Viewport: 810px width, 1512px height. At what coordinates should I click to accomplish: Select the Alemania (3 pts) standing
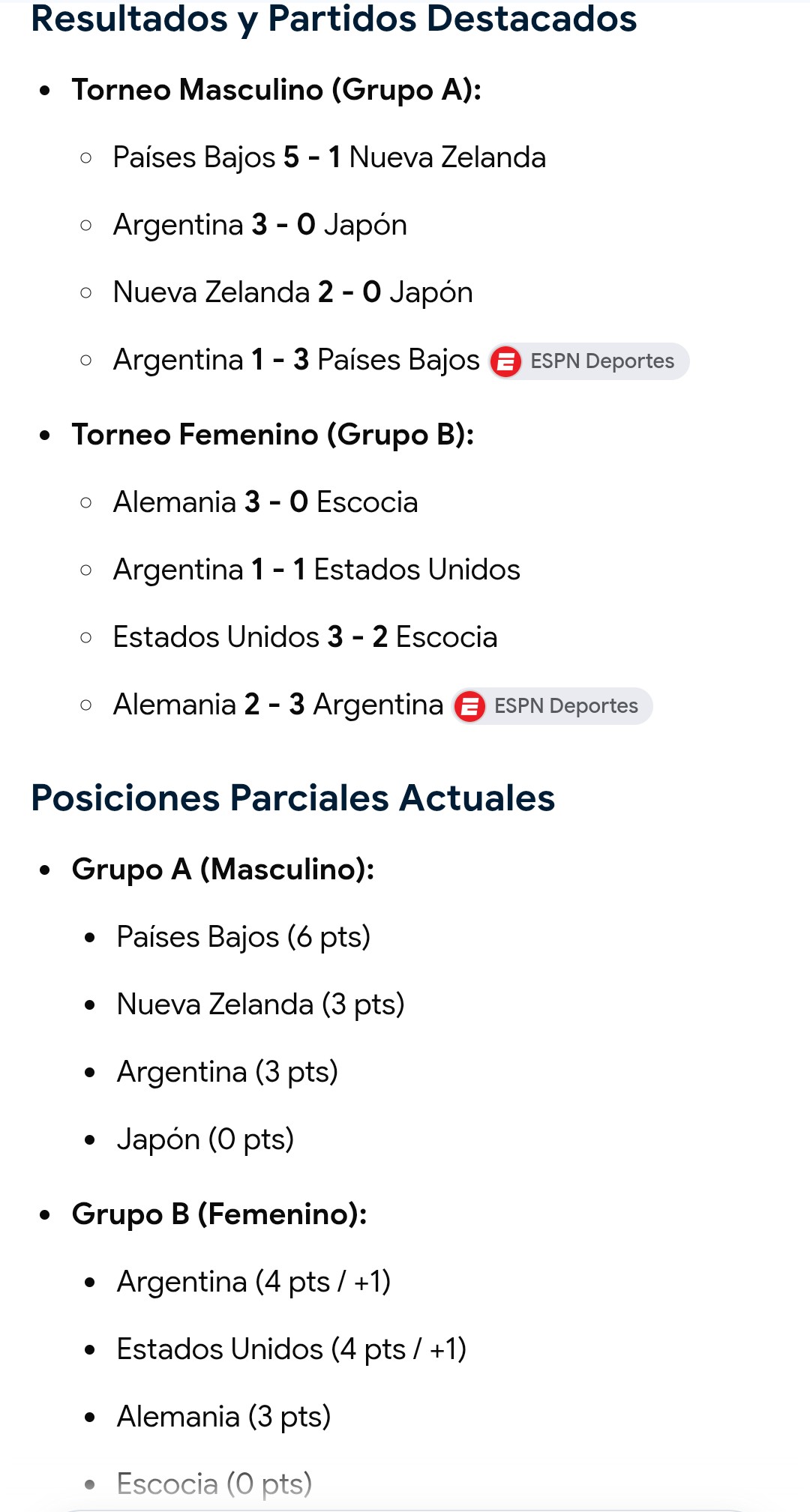[x=224, y=1418]
